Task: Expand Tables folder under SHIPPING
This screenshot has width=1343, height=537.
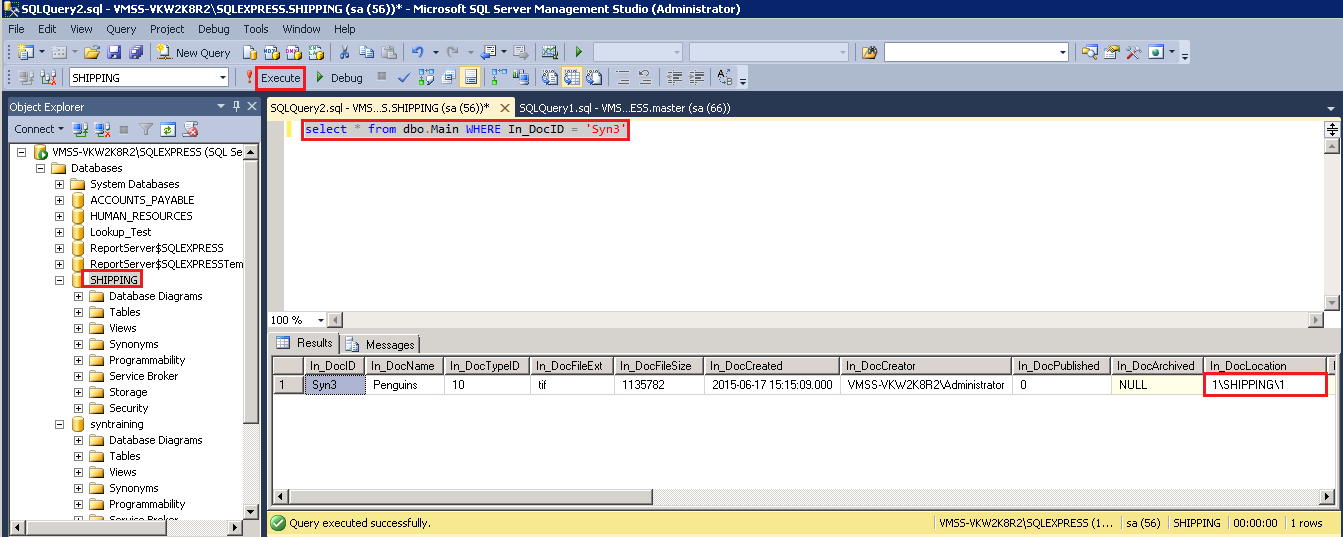Action: (x=79, y=312)
